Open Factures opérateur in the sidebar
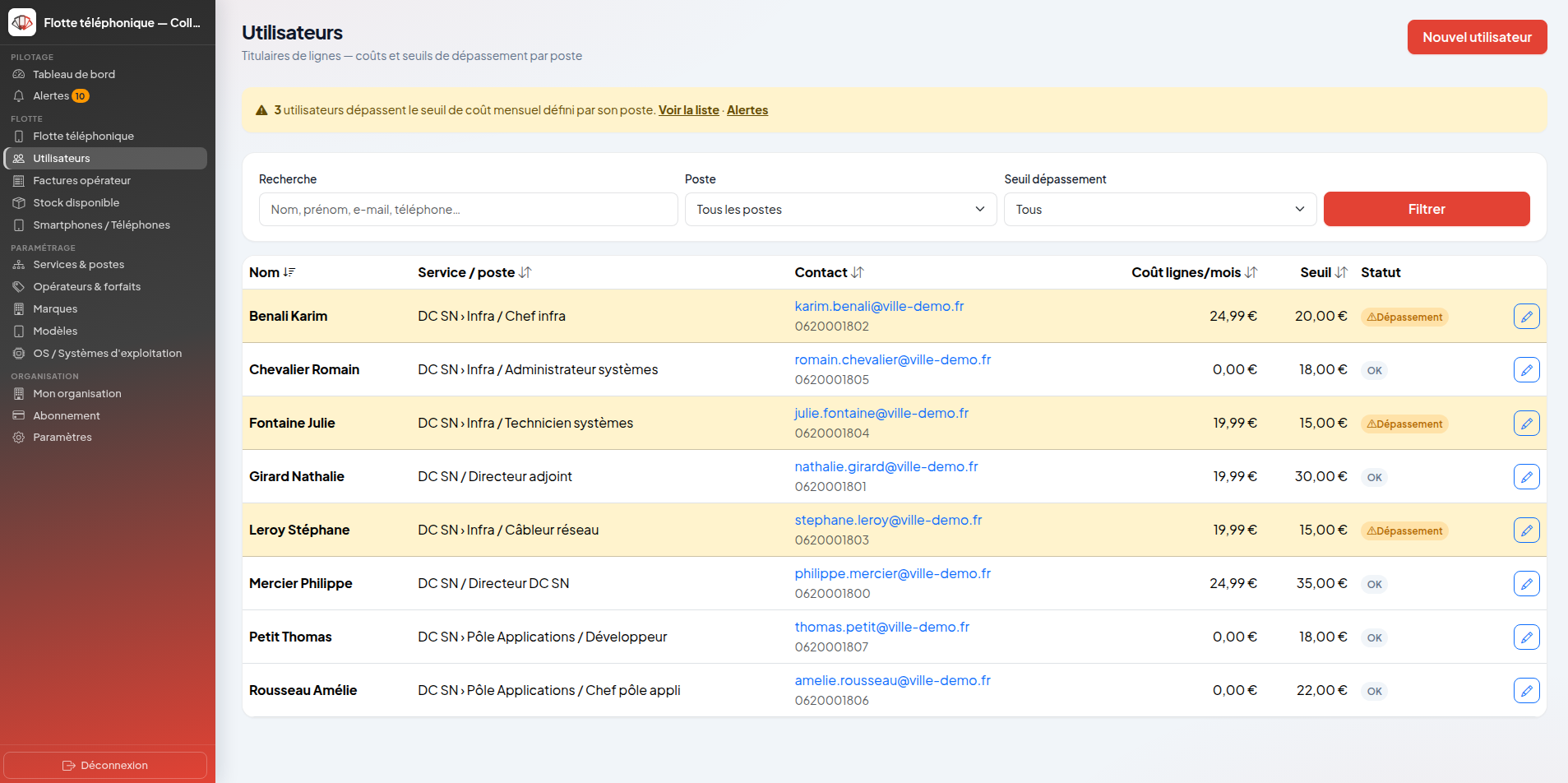The image size is (1568, 783). pos(105,180)
